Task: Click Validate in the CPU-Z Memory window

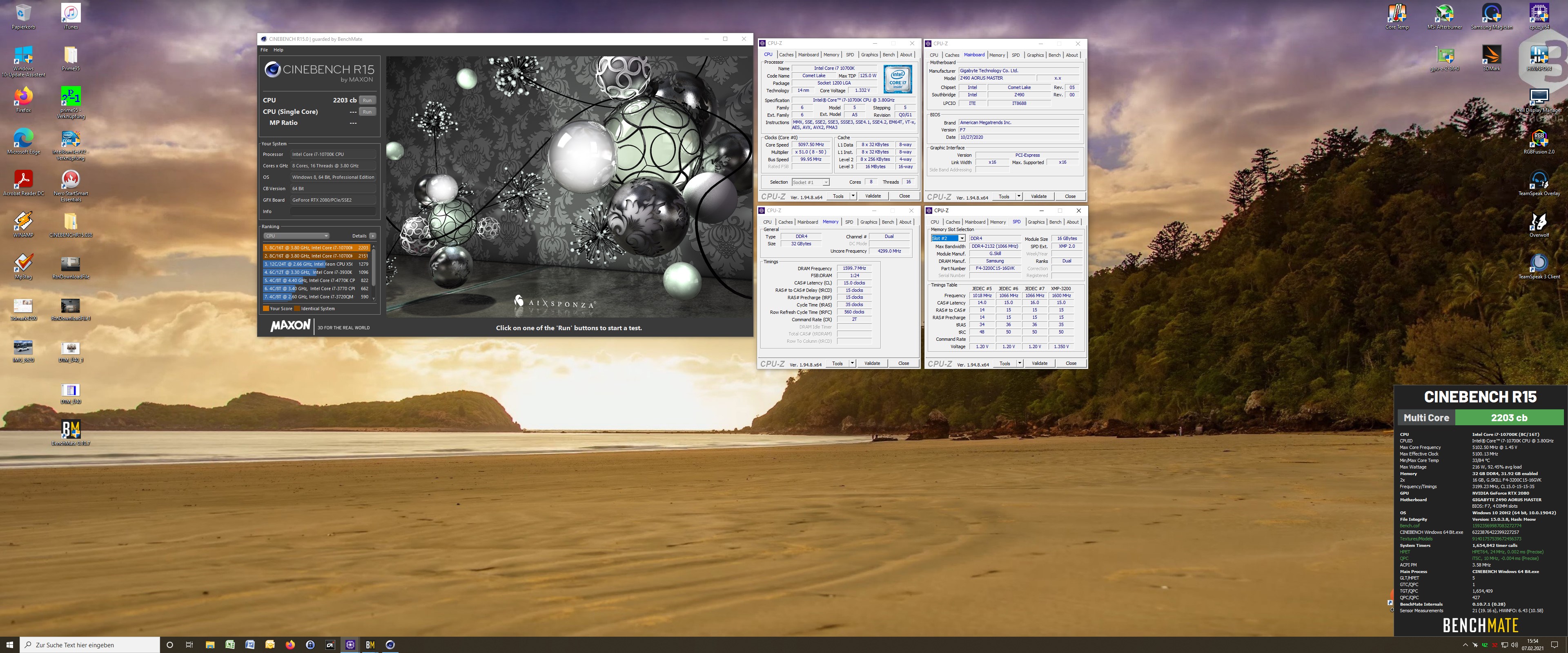Action: [872, 363]
